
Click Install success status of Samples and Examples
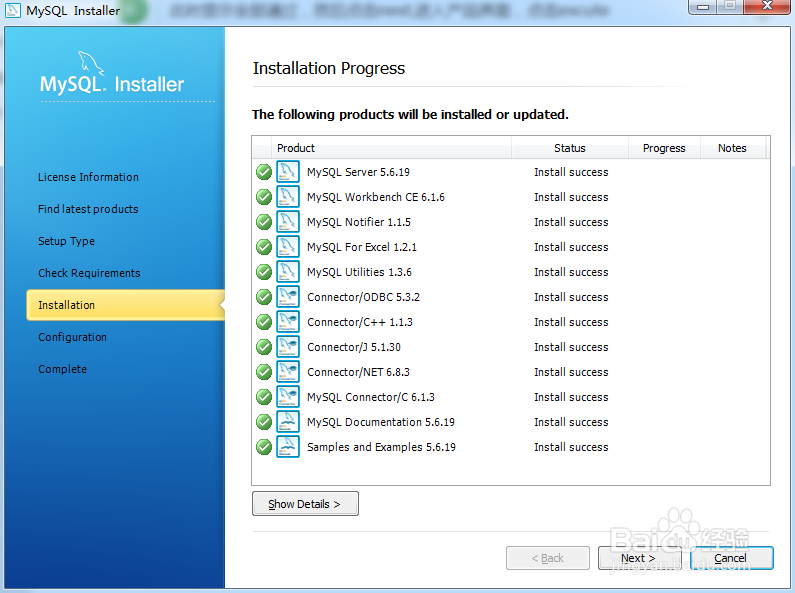click(x=571, y=447)
